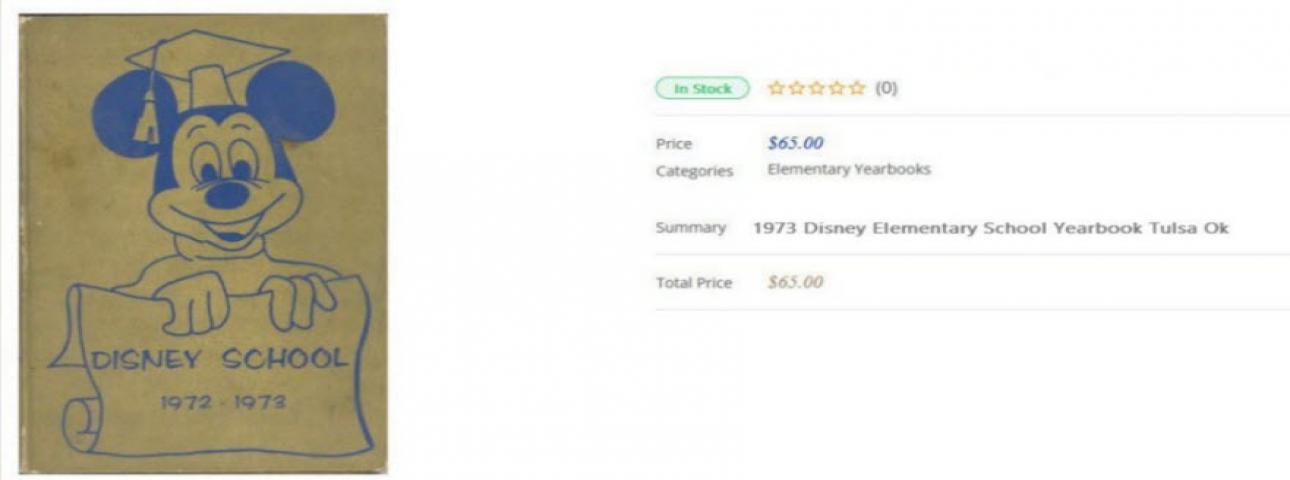Click the Total Price $65.00 amount

click(795, 282)
